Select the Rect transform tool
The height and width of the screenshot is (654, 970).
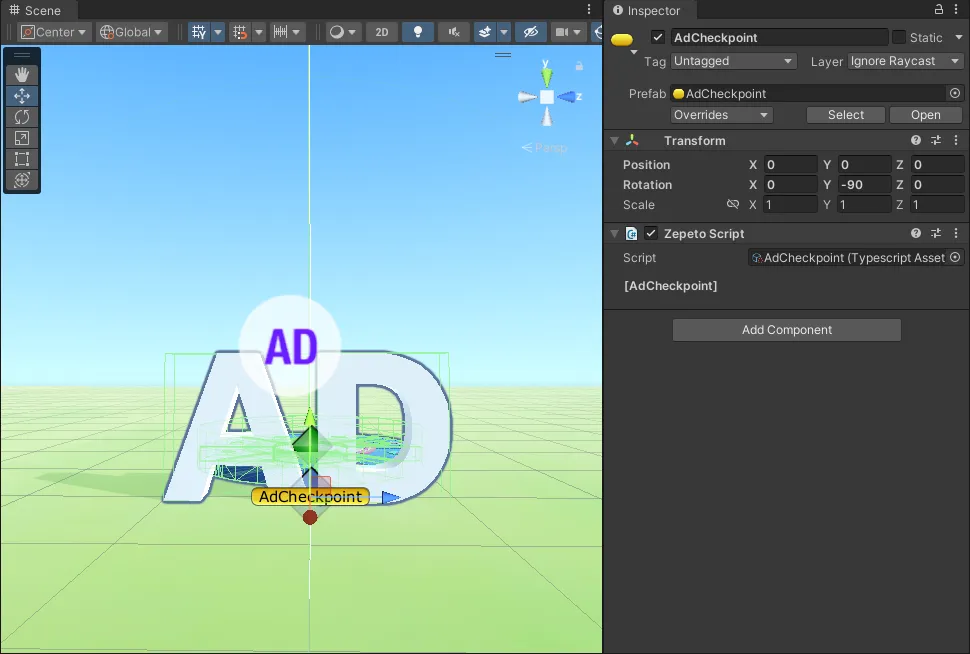22,159
